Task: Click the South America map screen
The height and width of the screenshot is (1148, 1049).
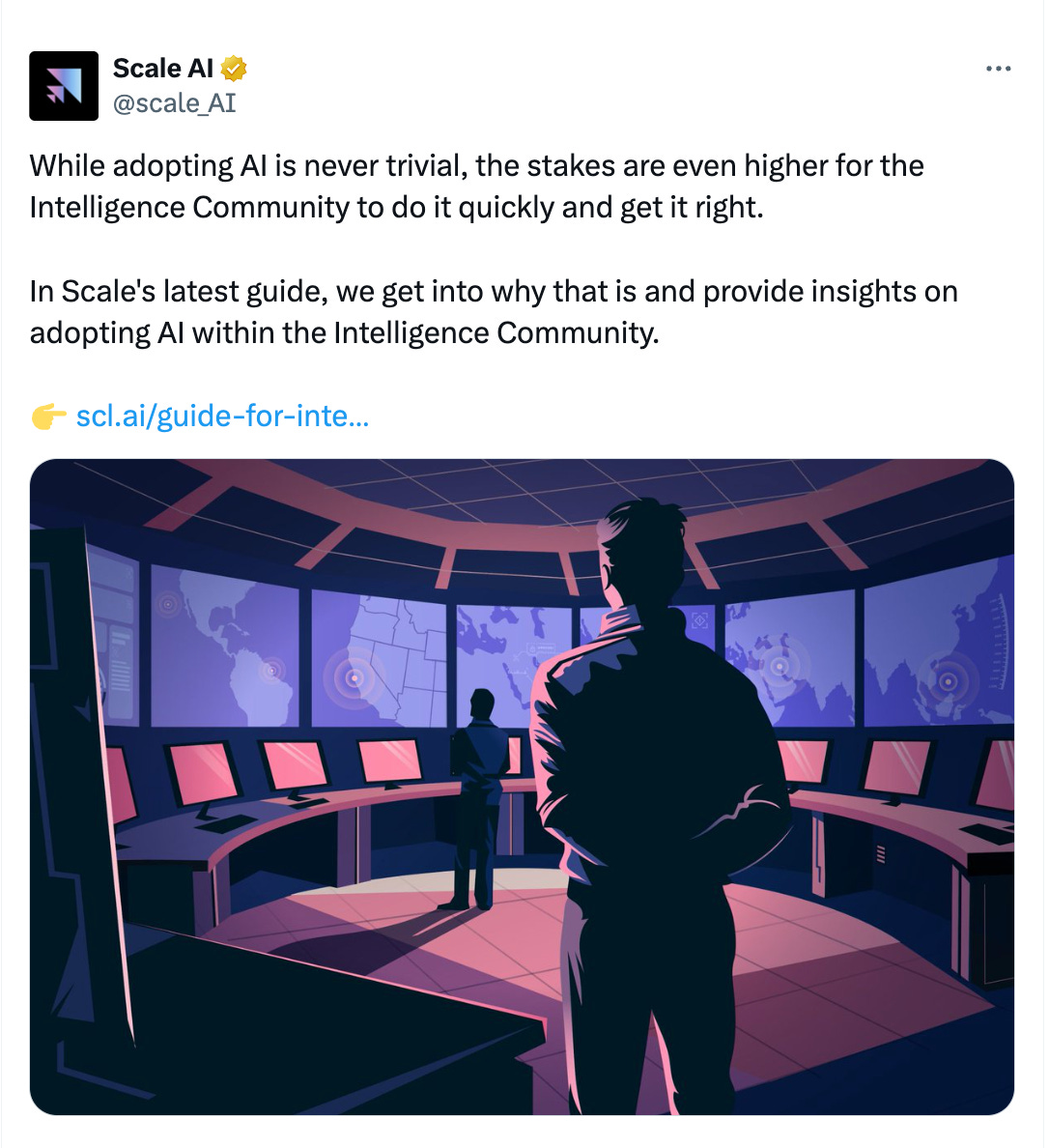Action: tap(225, 647)
